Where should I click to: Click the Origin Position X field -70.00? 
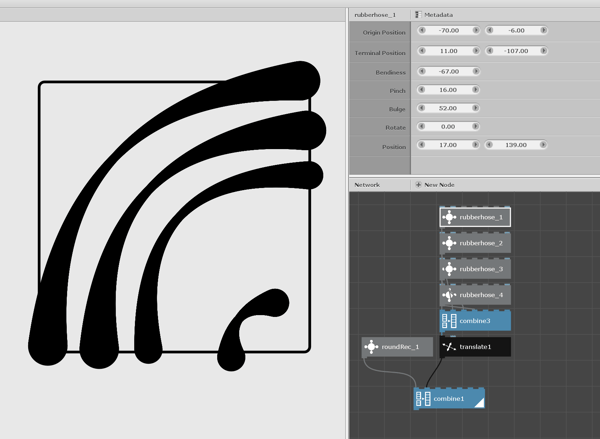(x=449, y=30)
